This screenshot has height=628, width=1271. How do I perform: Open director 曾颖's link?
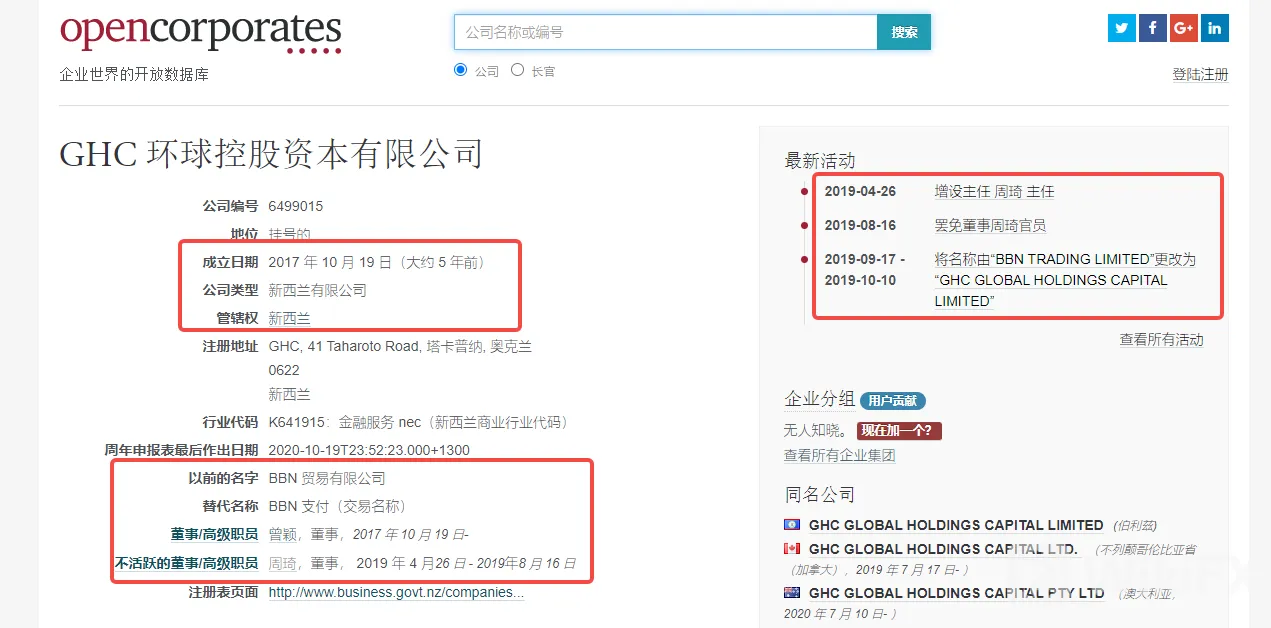[284, 535]
